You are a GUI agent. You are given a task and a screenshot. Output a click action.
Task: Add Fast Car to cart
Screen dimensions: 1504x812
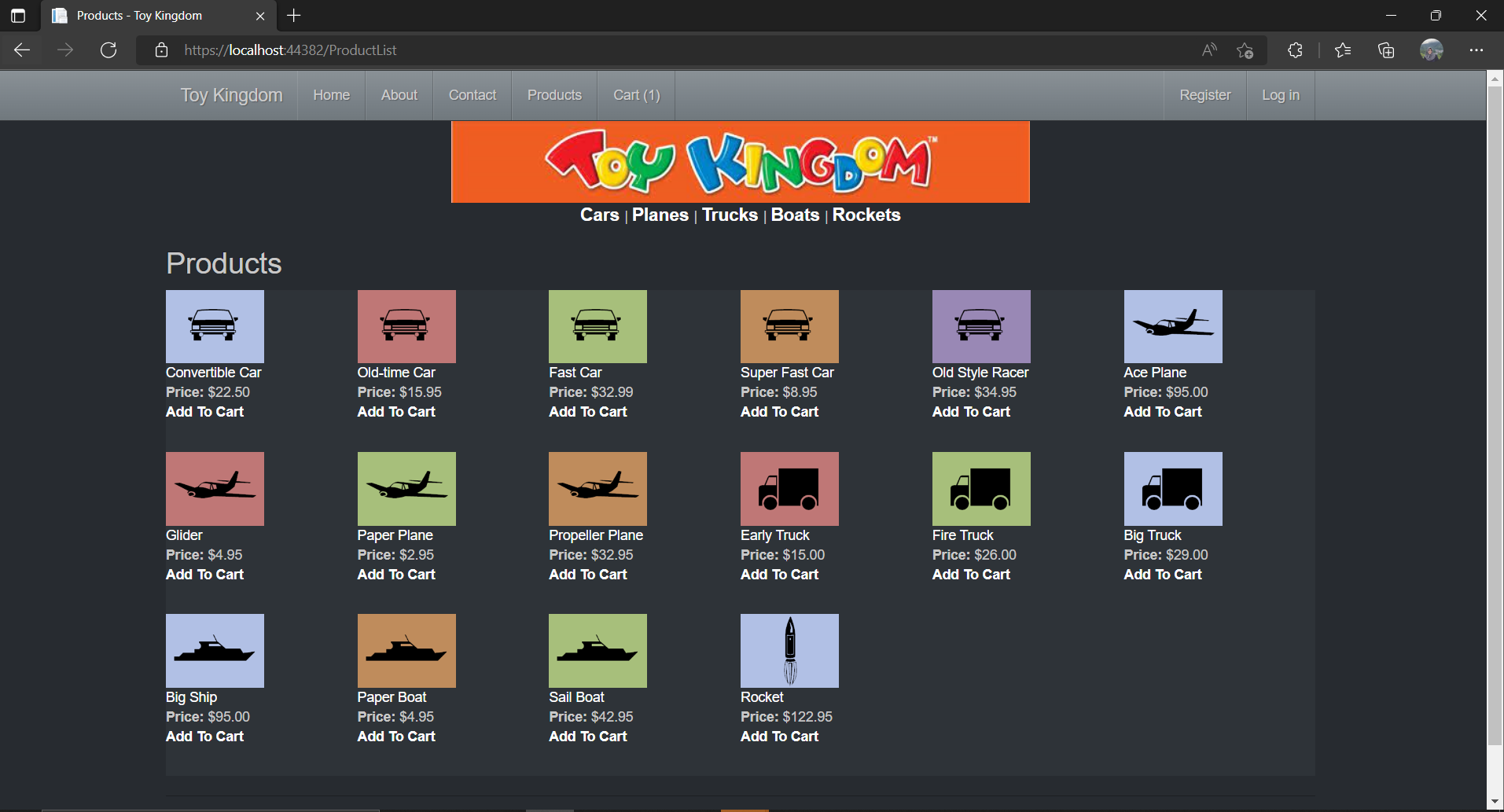pos(588,412)
